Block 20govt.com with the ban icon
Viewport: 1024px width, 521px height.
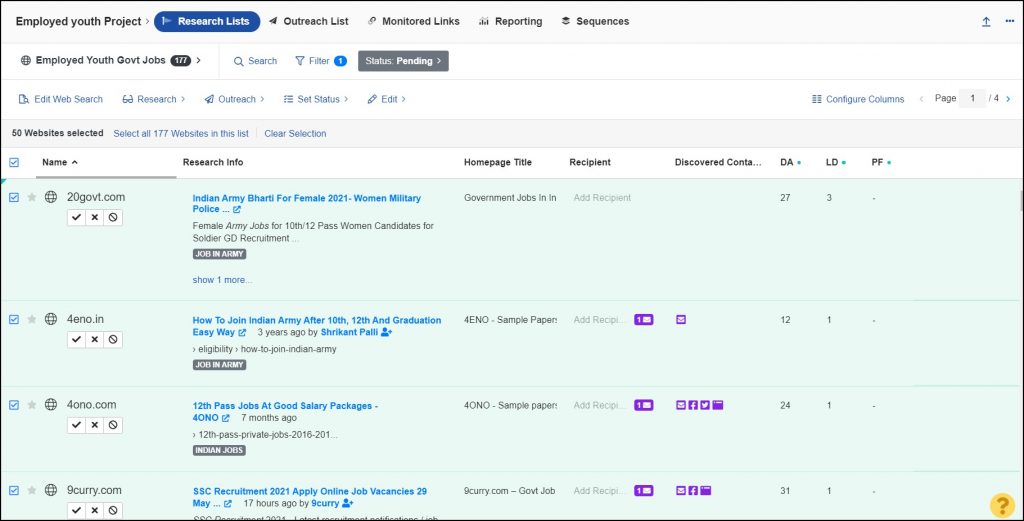[x=113, y=217]
